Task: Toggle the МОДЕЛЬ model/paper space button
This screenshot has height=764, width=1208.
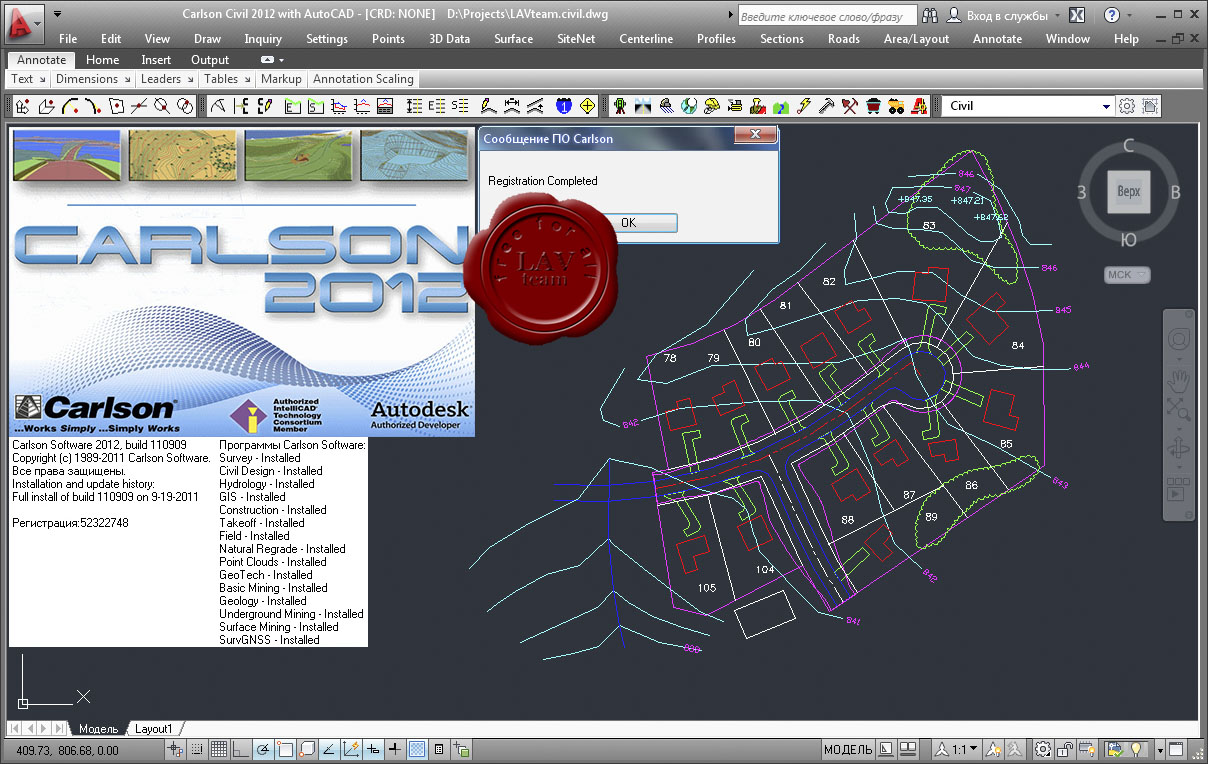Action: 848,749
